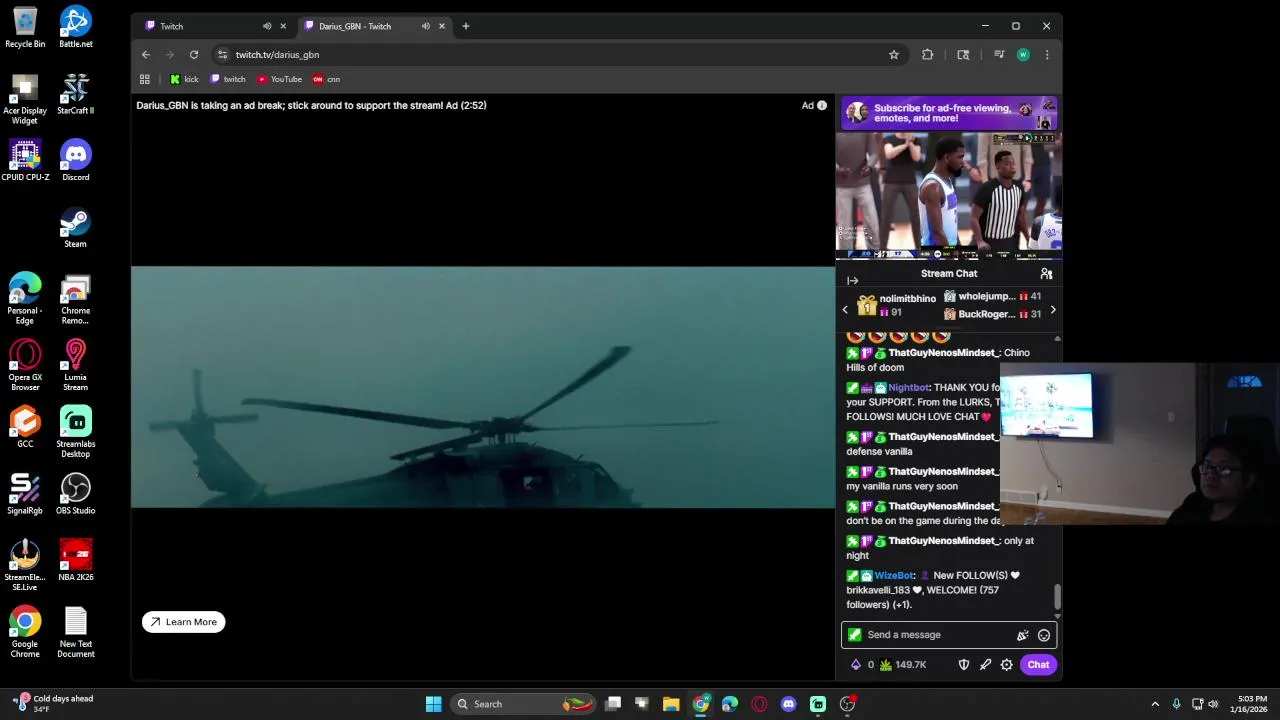This screenshot has height=720, width=1280.
Task: Go back to previous page
Action: (146, 55)
